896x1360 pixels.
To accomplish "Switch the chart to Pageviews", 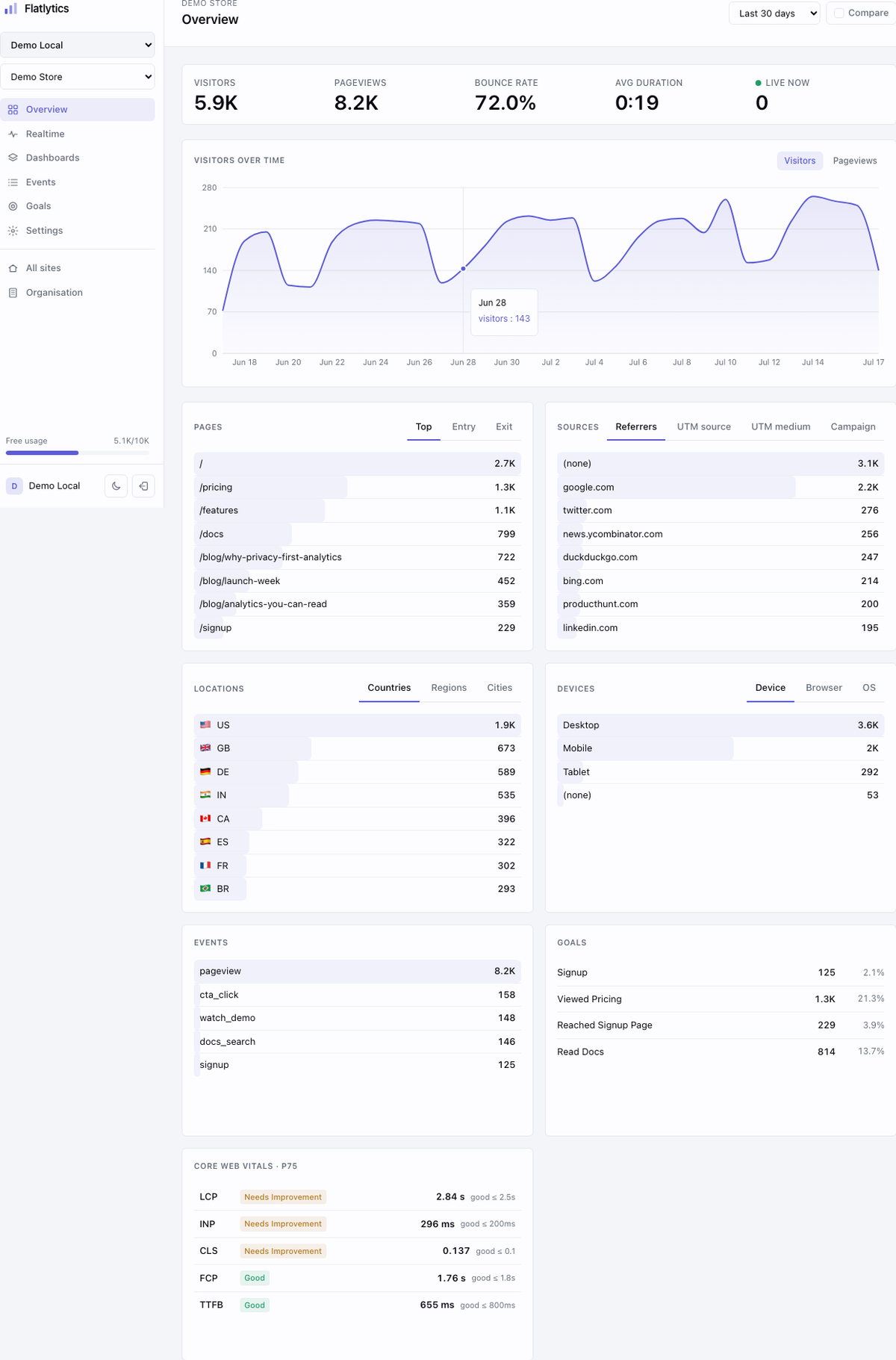I will click(855, 161).
